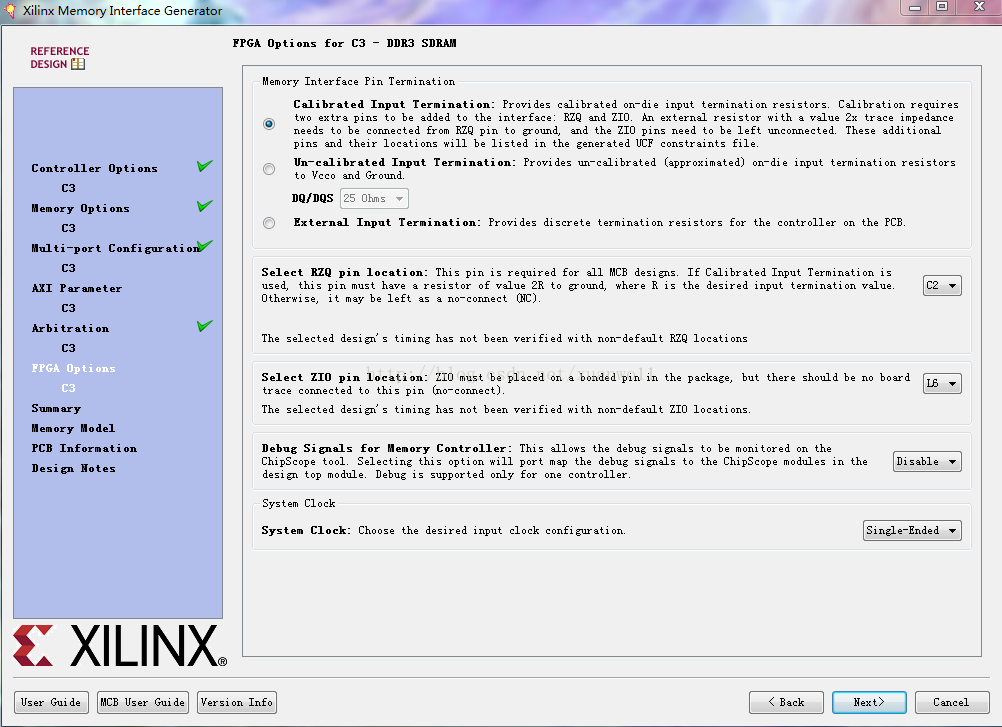Go to Summary step
Image resolution: width=1002 pixels, height=727 pixels.
[56, 408]
